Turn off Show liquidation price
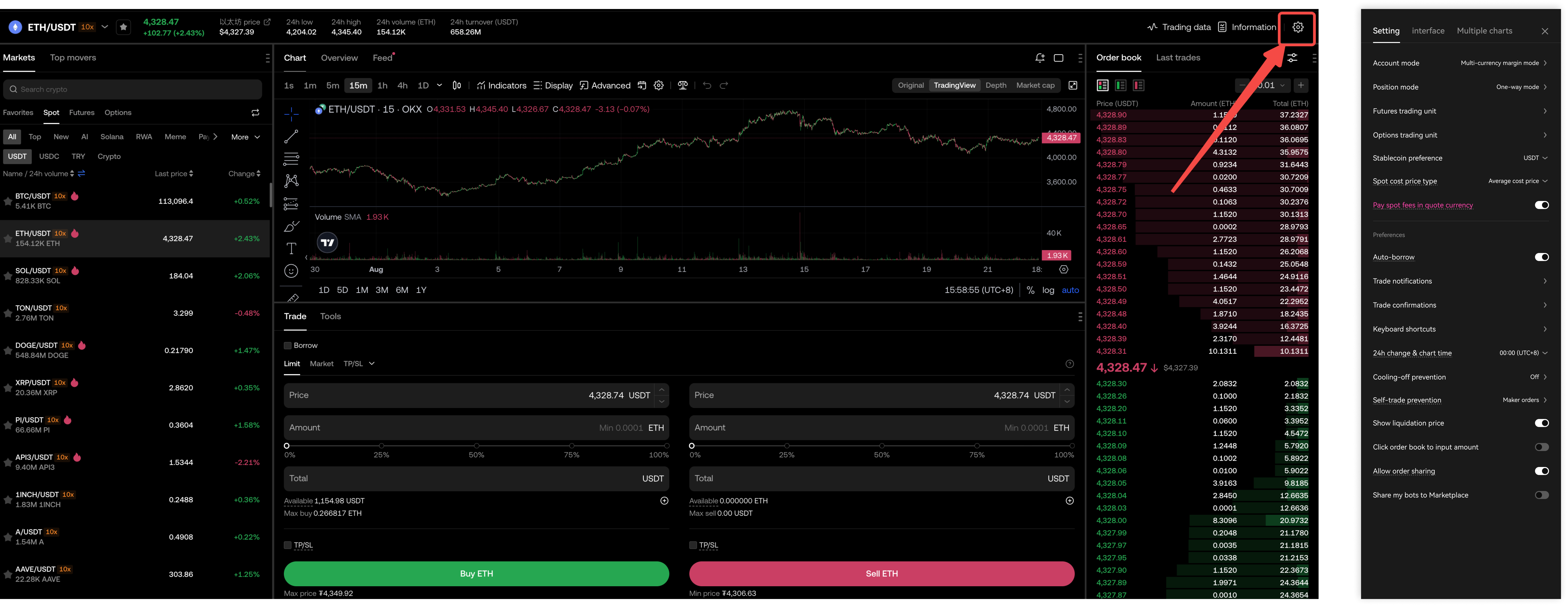1568x606 pixels. (x=1542, y=423)
